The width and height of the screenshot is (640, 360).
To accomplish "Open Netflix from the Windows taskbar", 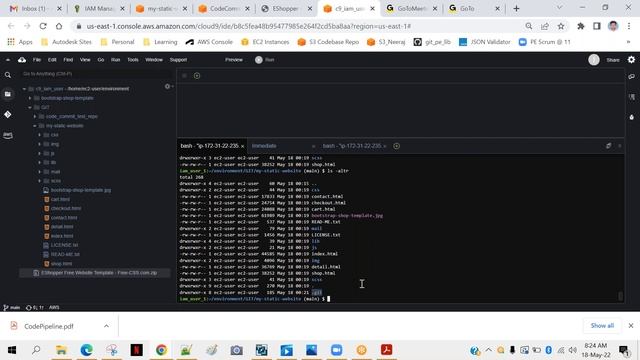I will pos(136,350).
